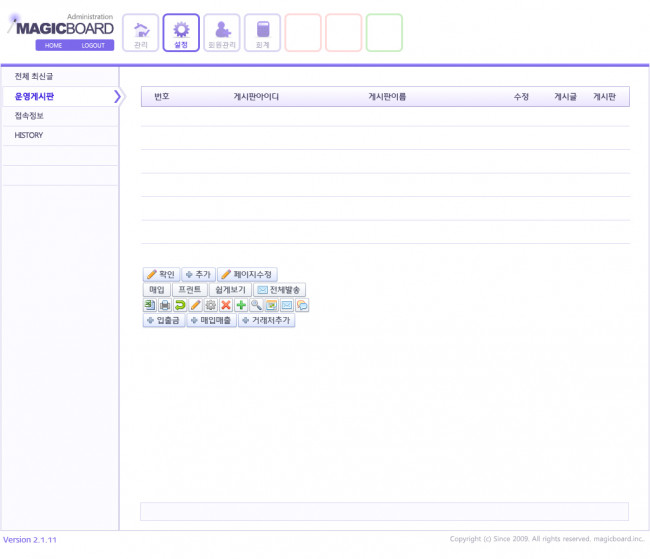Select 전체 최신글 in the sidebar
This screenshot has width=650, height=559.
click(35, 76)
